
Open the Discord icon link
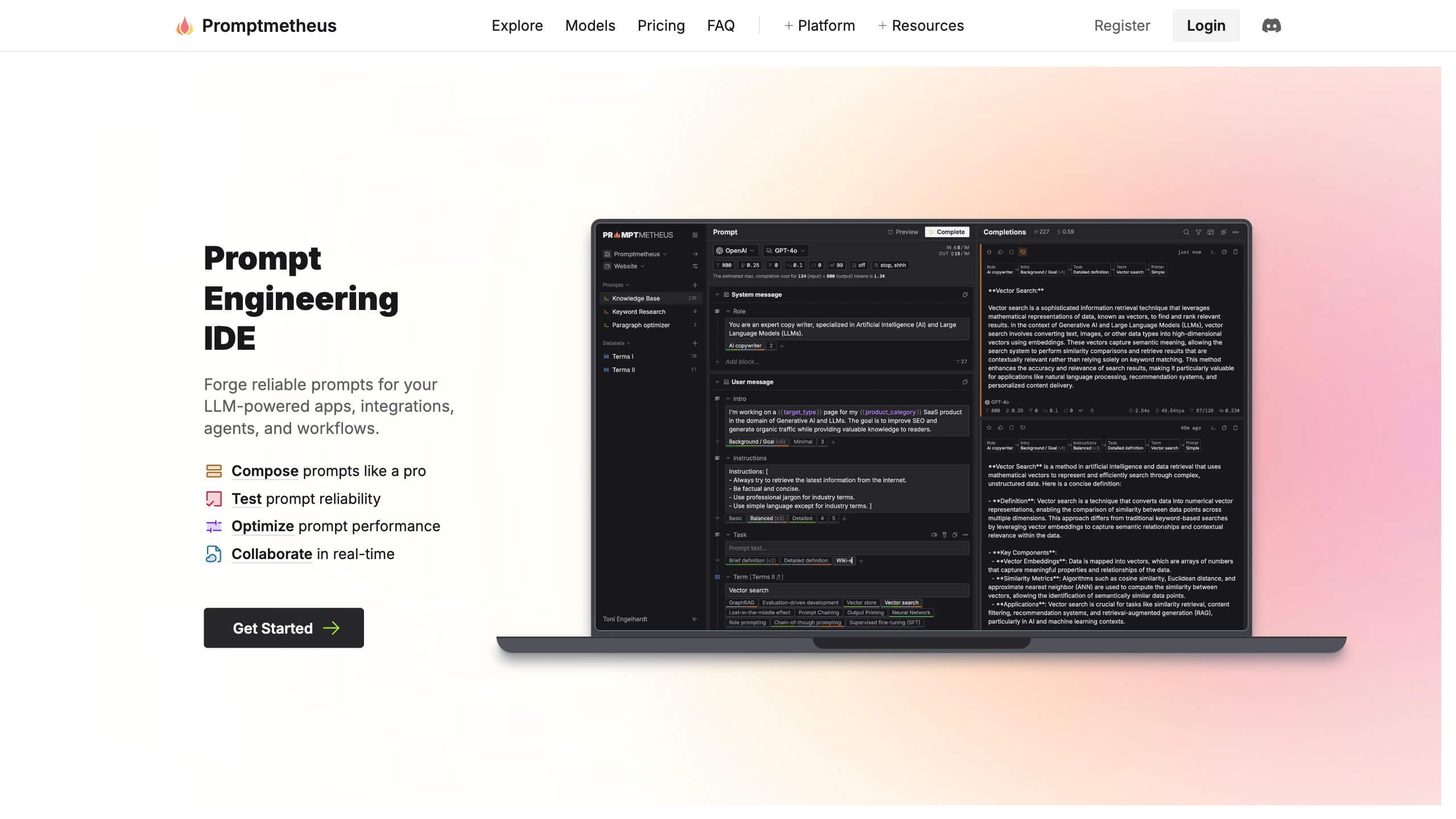click(1271, 26)
